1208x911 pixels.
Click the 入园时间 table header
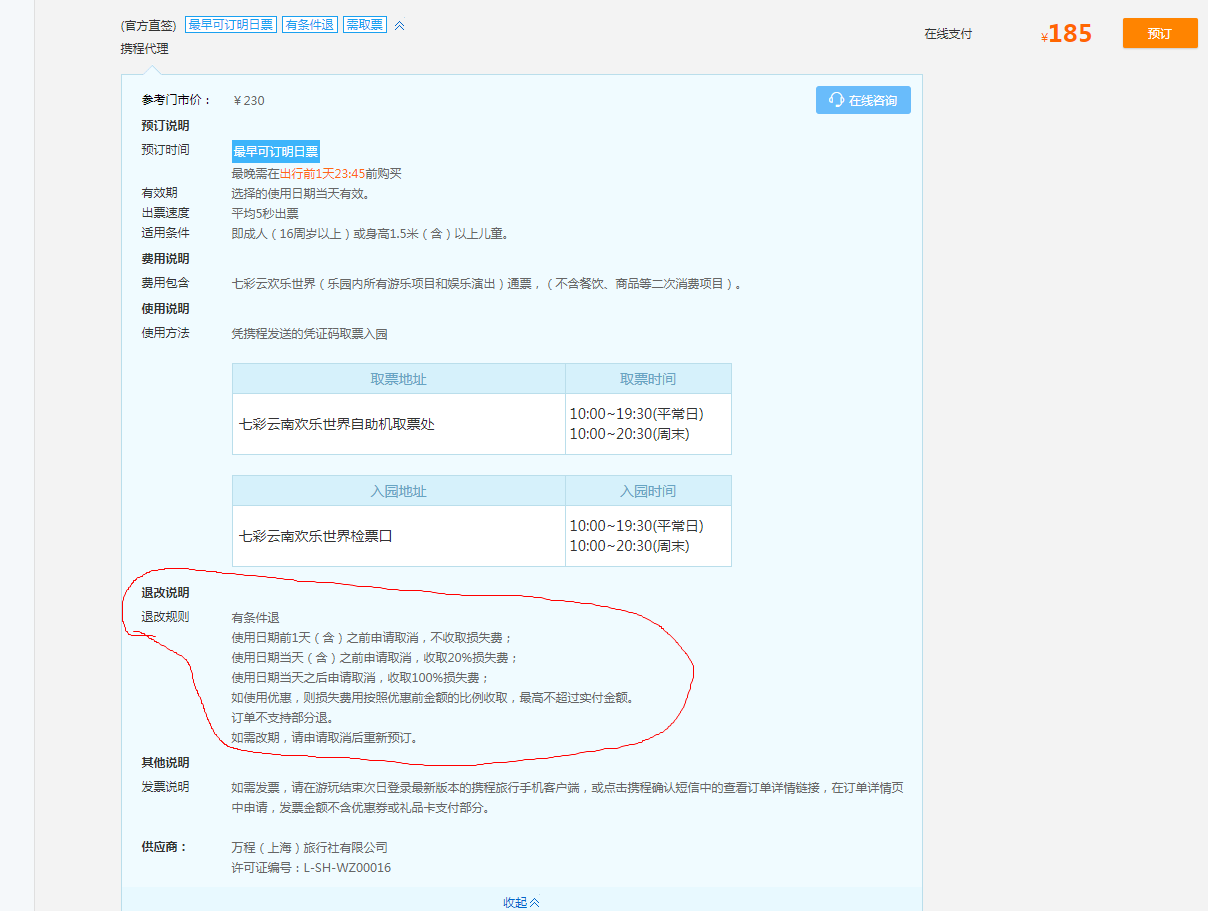(x=648, y=491)
